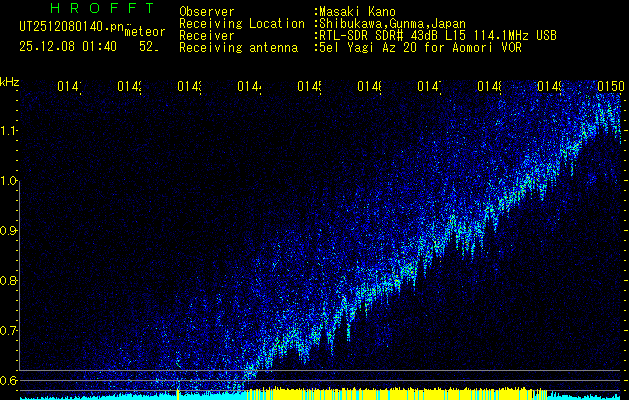Click the observer name Masaki Kano
This screenshot has width=629, height=400.
click(x=357, y=12)
